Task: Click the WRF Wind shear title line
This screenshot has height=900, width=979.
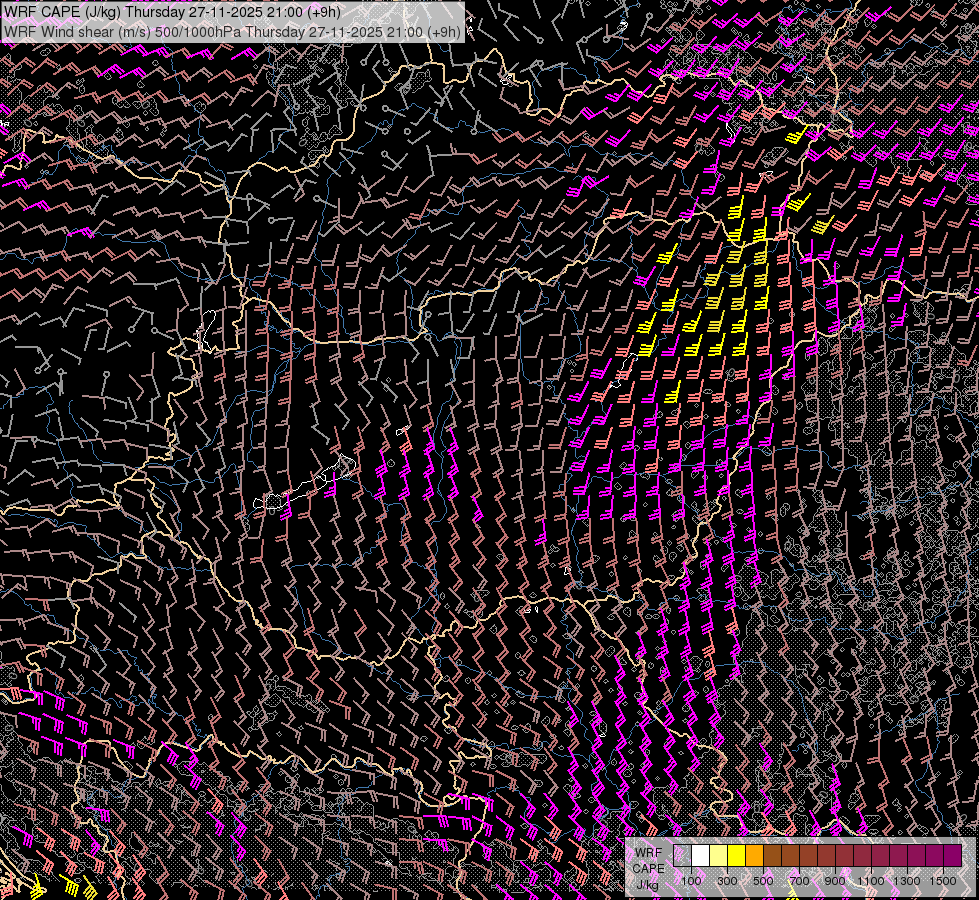Action: point(232,31)
